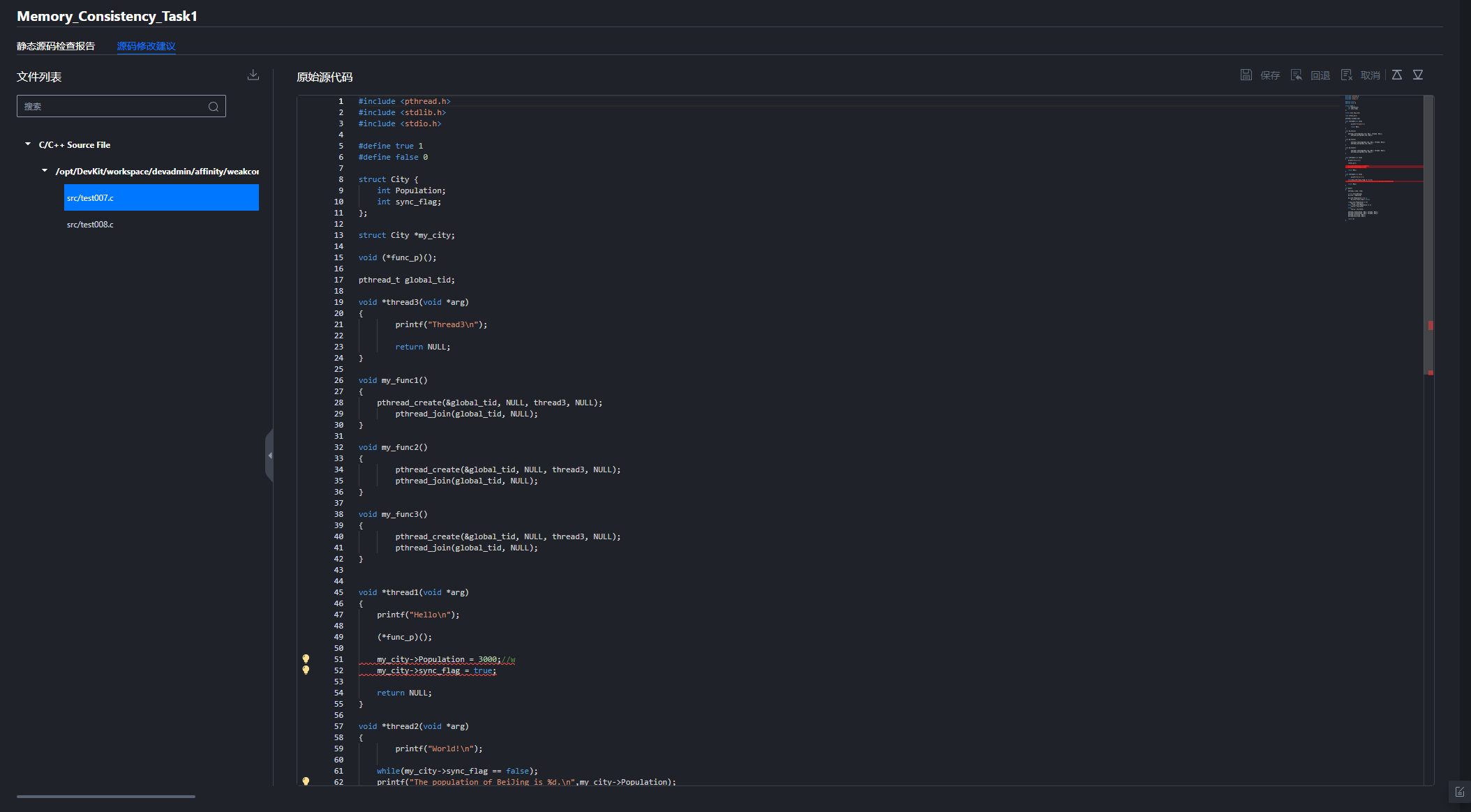1471x812 pixels.
Task: Click 'my_city->sync_flag = true' on line 52
Action: click(x=435, y=670)
